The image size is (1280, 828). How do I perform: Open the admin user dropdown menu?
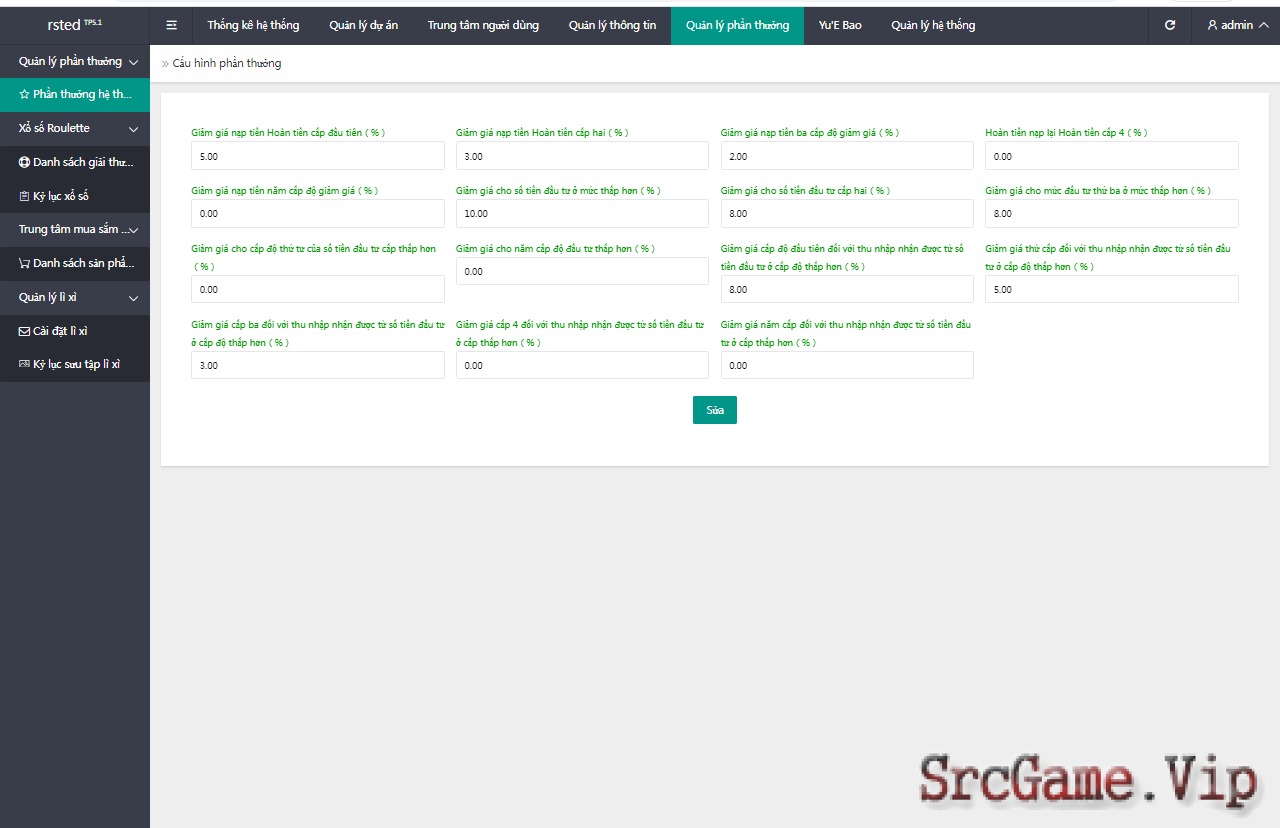click(x=1237, y=25)
